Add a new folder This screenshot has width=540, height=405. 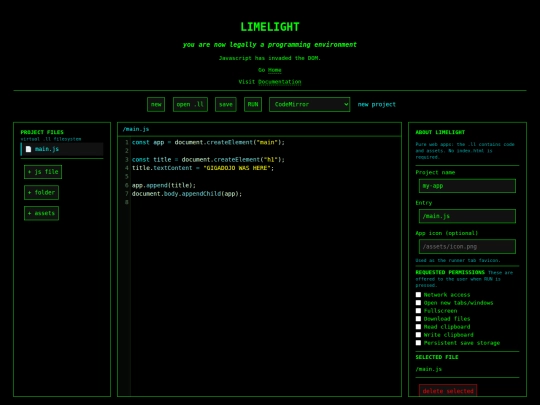pos(41,193)
